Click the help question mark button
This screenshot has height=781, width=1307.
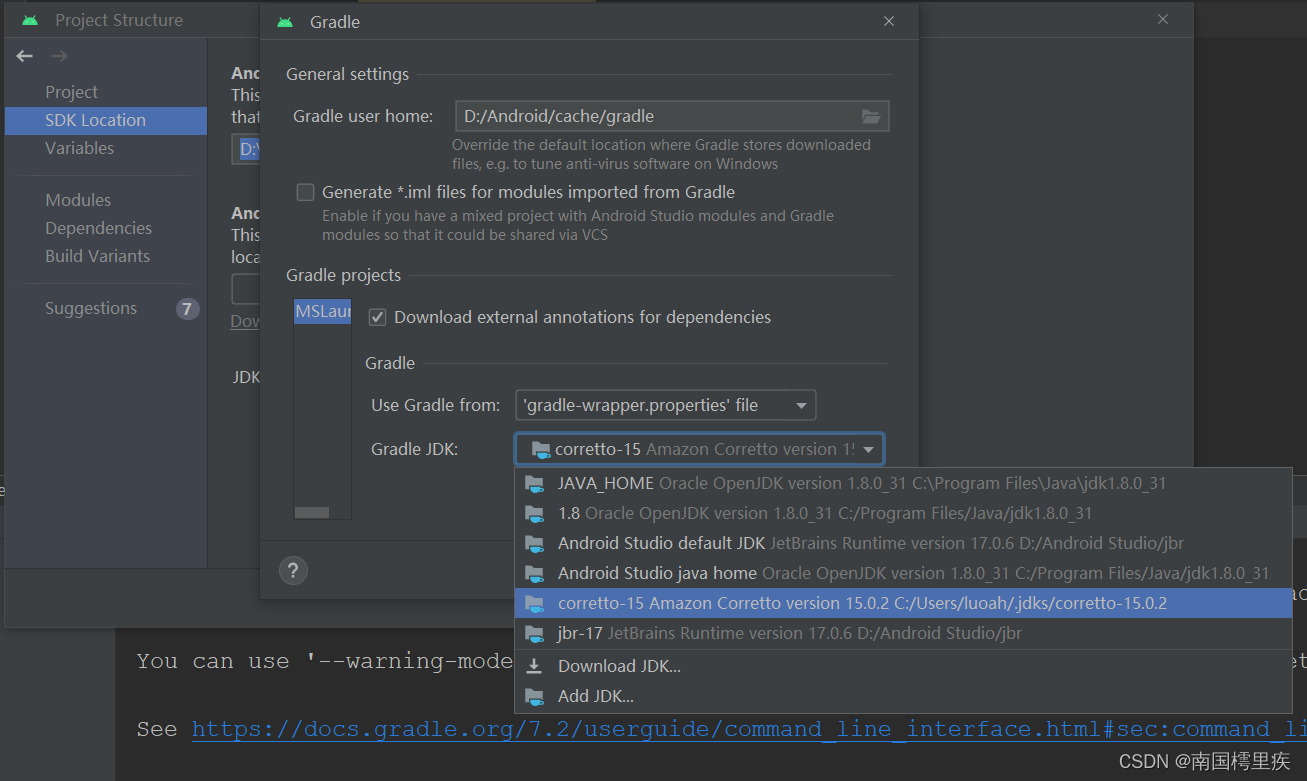pyautogui.click(x=293, y=570)
